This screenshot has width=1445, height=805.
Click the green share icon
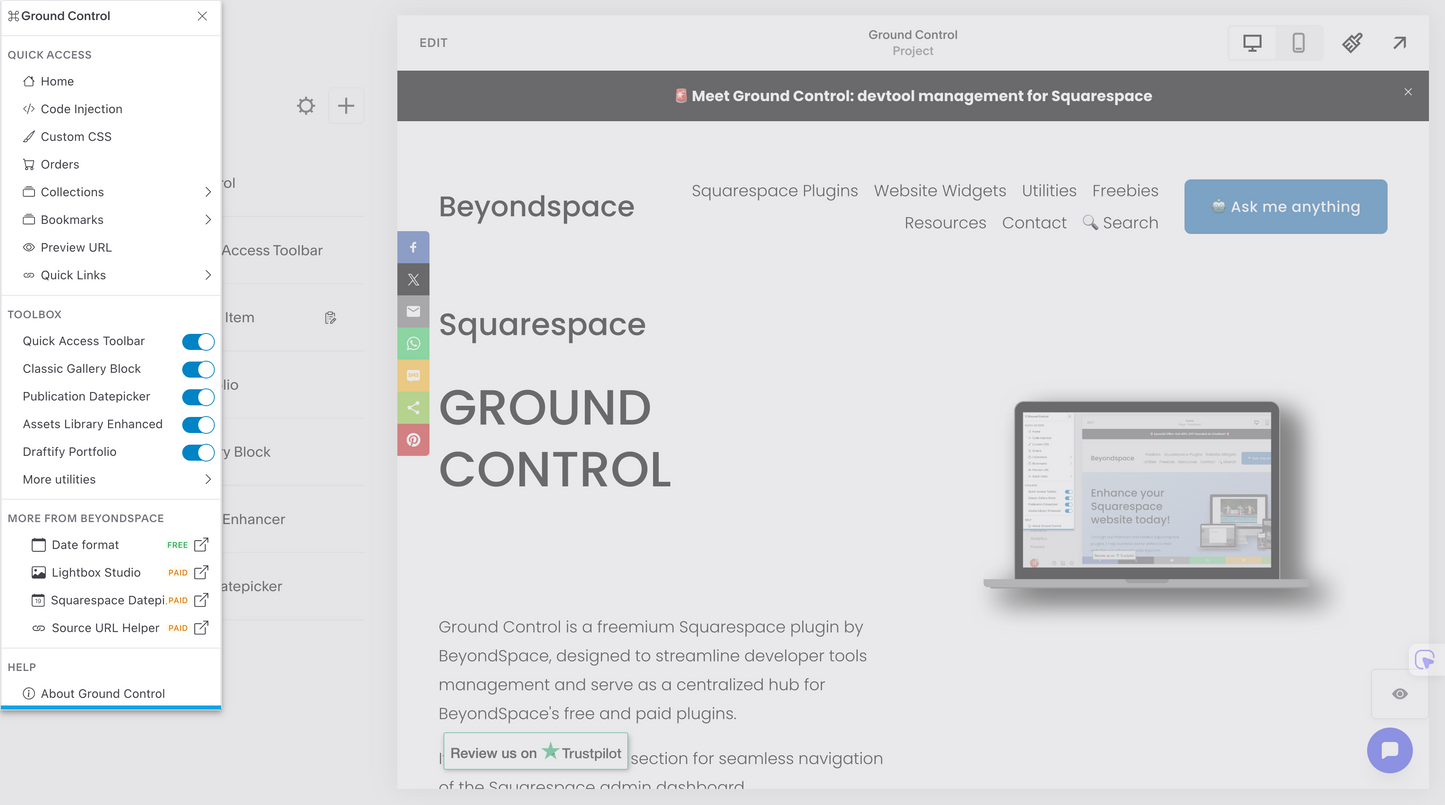tap(413, 407)
